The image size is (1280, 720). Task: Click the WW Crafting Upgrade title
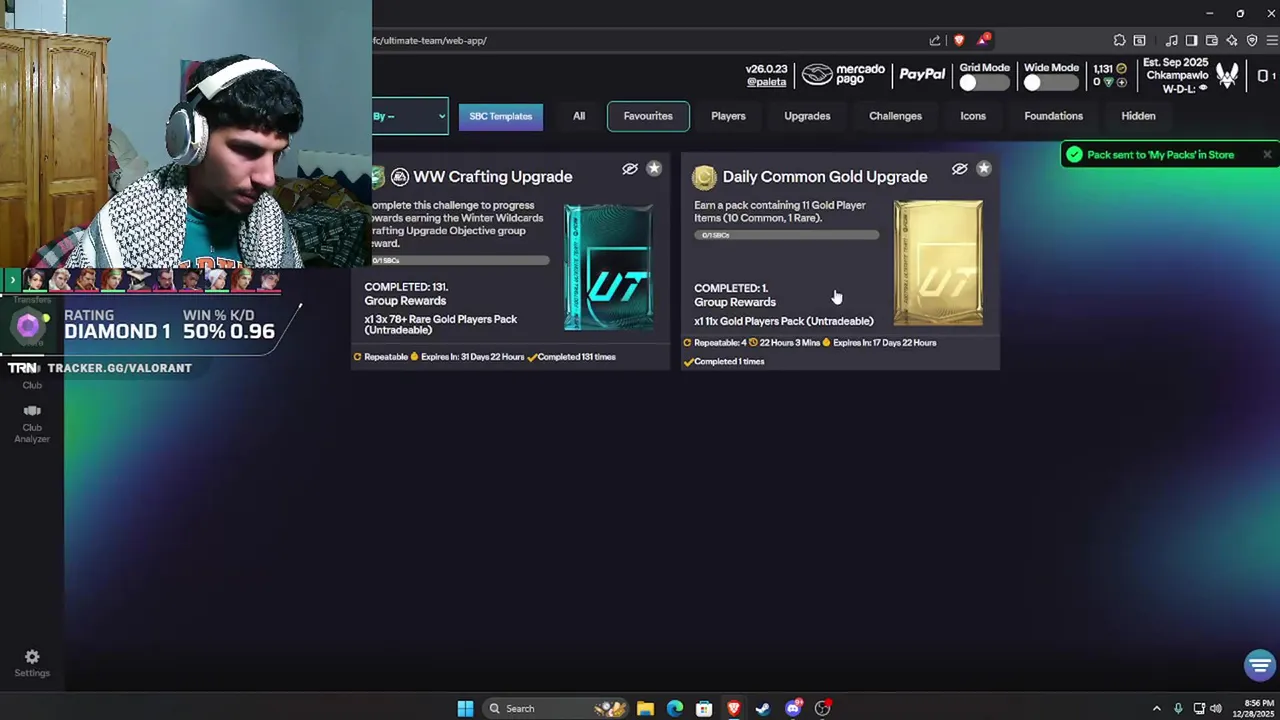[492, 177]
